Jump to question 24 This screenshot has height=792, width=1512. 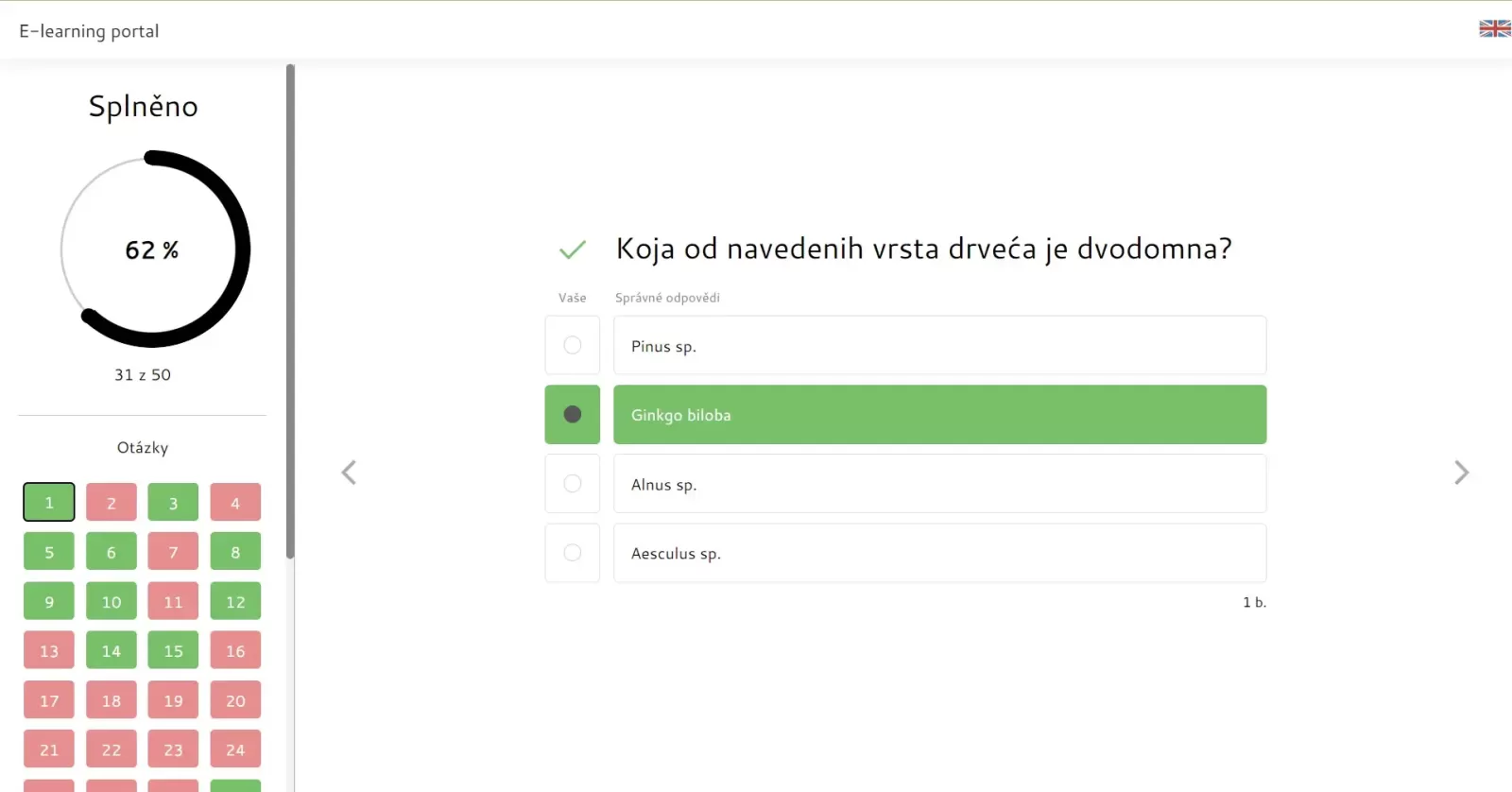[x=235, y=749]
